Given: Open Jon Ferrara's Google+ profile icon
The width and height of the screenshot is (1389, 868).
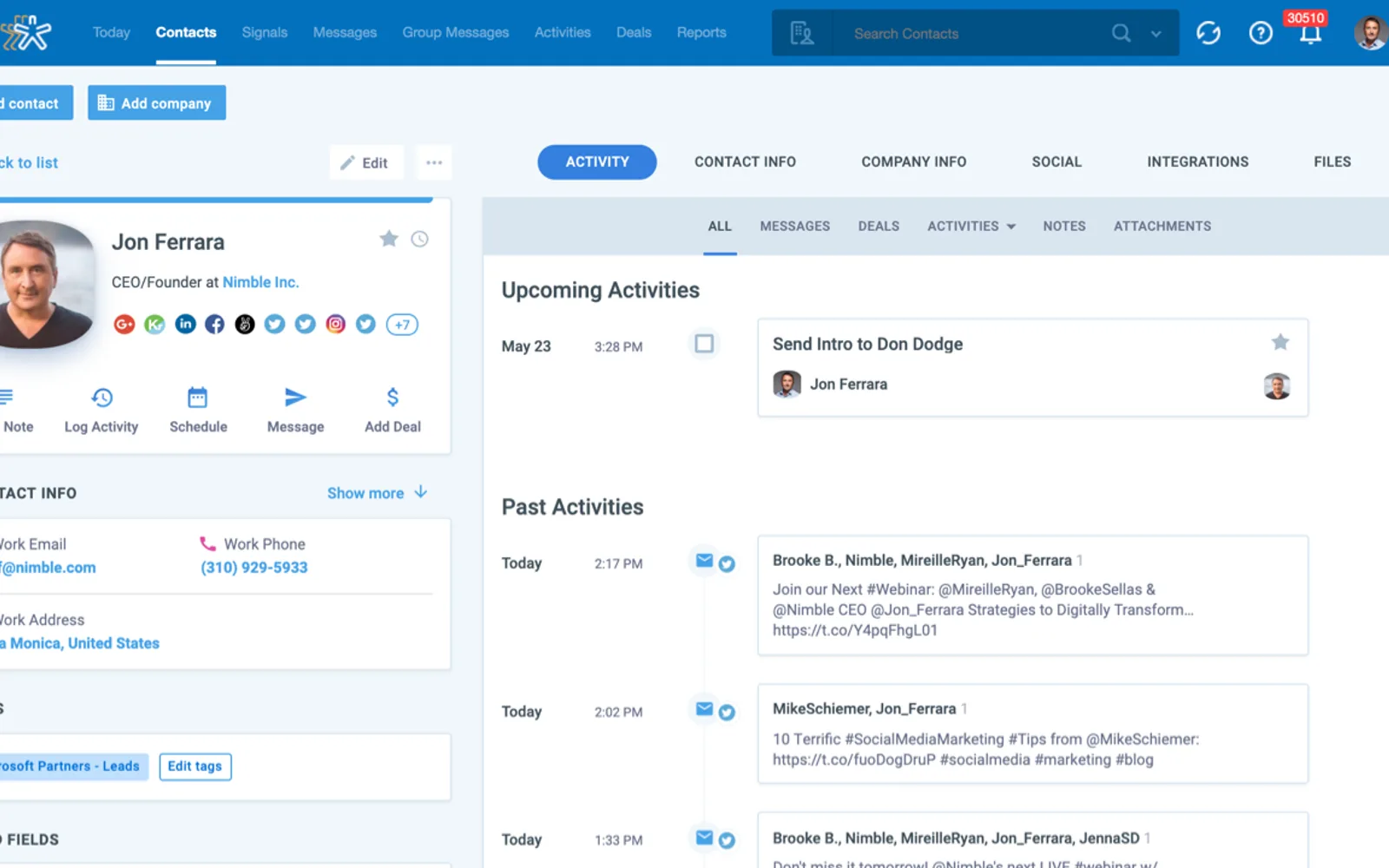Looking at the screenshot, I should tap(124, 325).
